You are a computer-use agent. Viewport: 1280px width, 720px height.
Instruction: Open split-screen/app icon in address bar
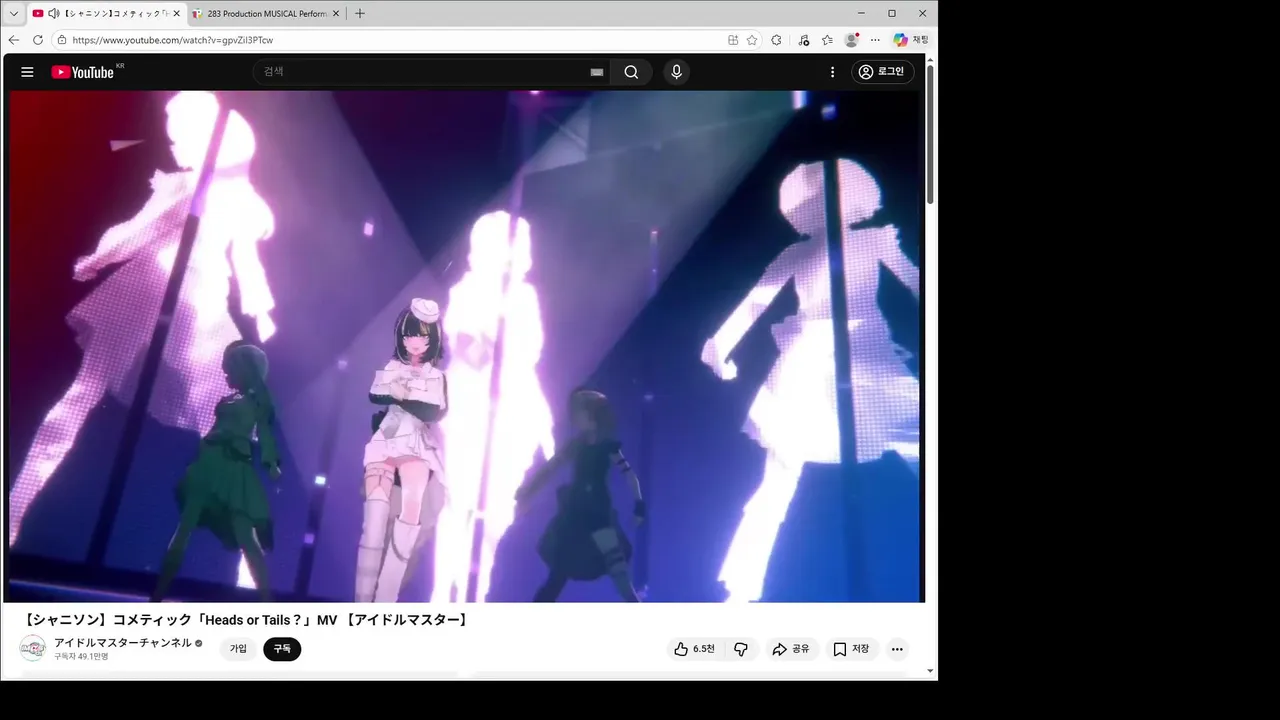(733, 40)
